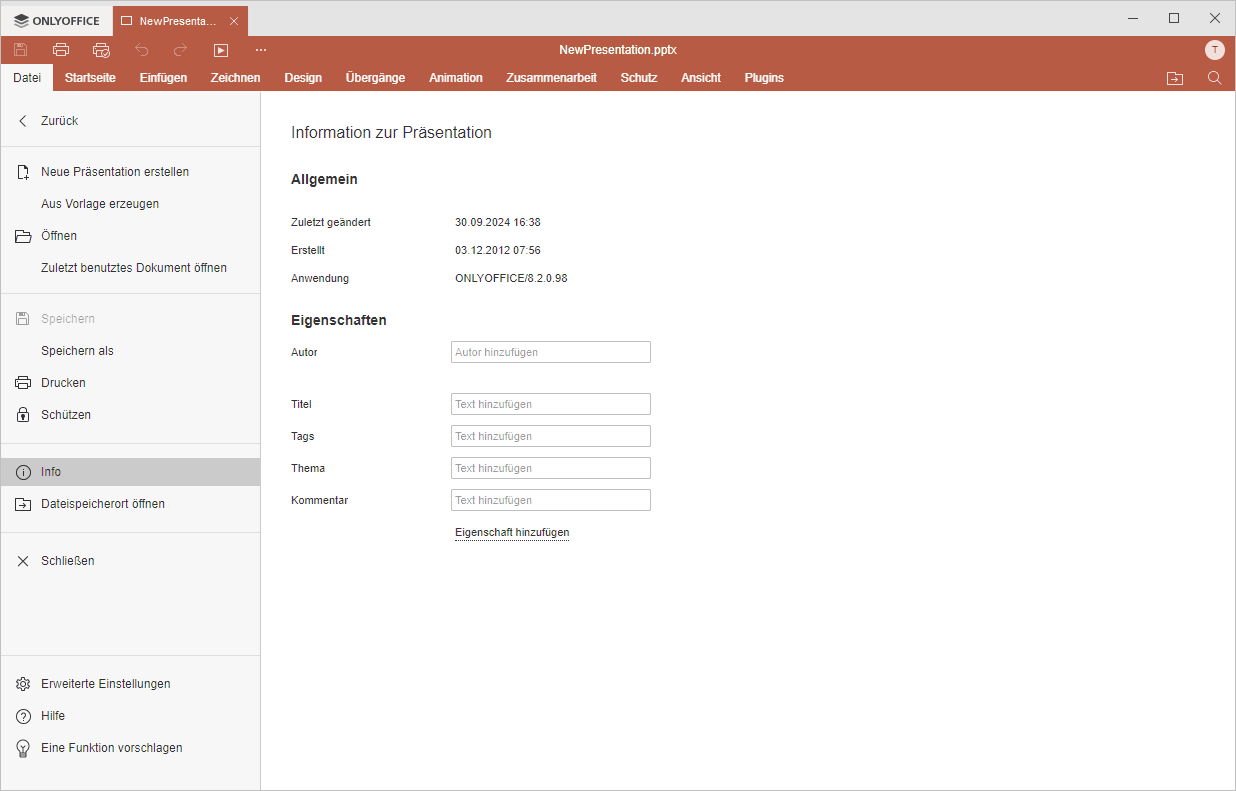This screenshot has height=791, width=1236.
Task: Open the Plugins tab
Action: (764, 78)
